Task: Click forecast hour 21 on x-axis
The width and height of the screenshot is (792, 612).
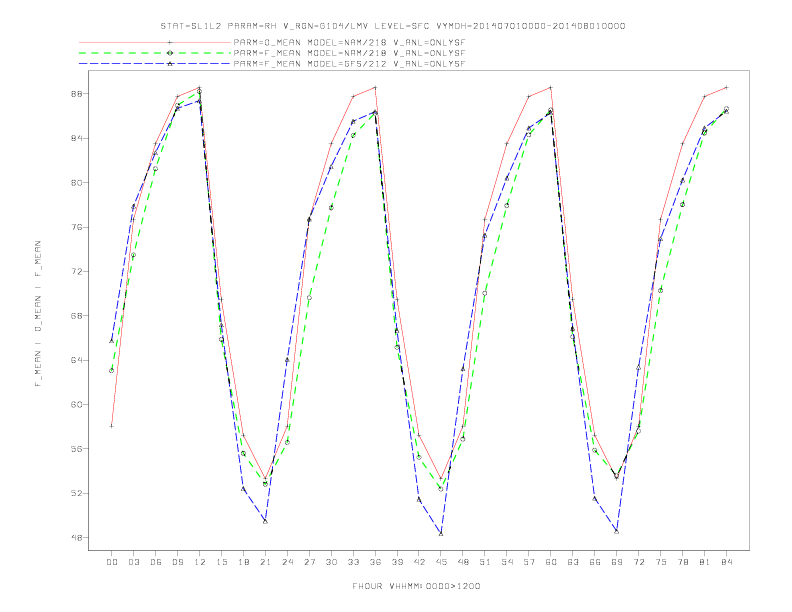Action: point(265,562)
